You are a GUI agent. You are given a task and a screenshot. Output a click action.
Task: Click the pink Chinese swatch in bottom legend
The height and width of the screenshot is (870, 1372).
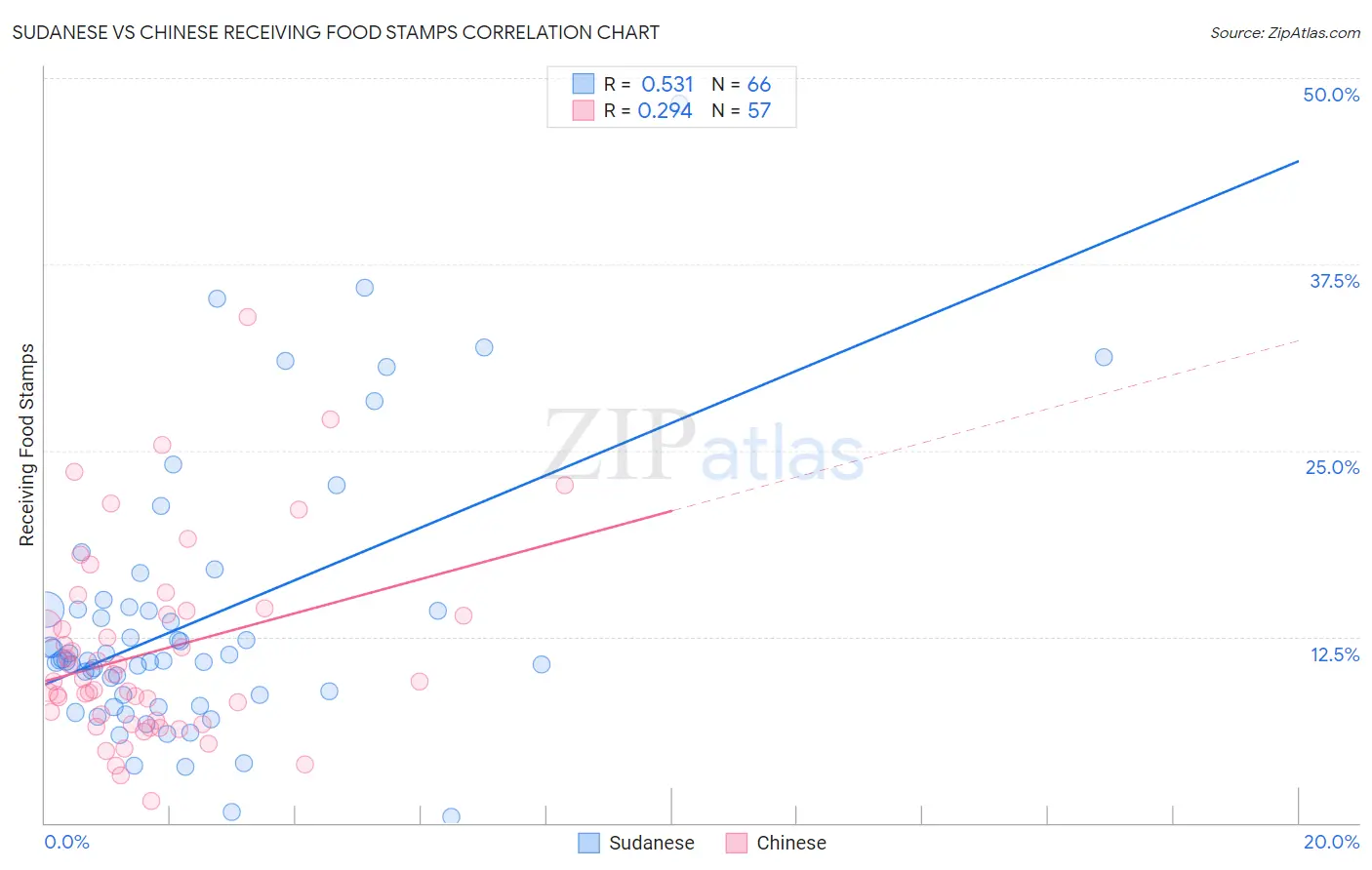pos(737,843)
